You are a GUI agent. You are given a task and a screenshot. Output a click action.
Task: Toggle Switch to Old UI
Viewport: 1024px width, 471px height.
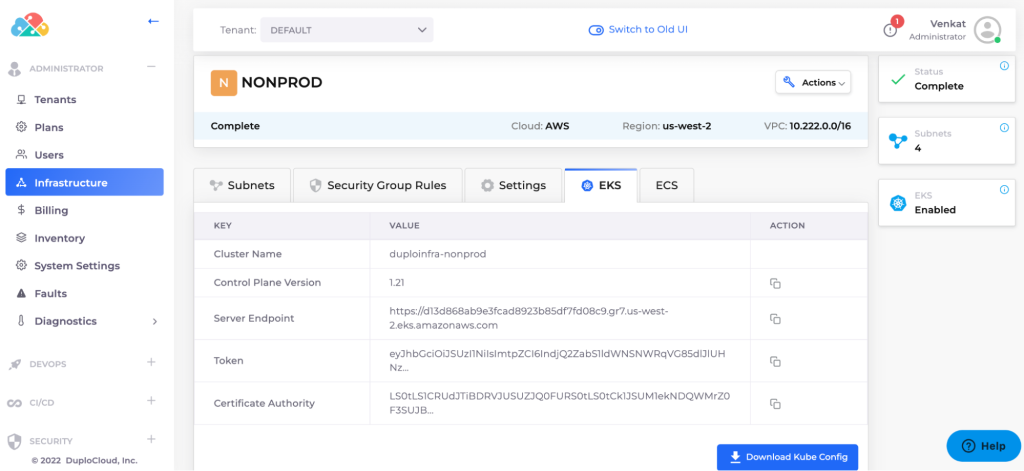pyautogui.click(x=638, y=30)
